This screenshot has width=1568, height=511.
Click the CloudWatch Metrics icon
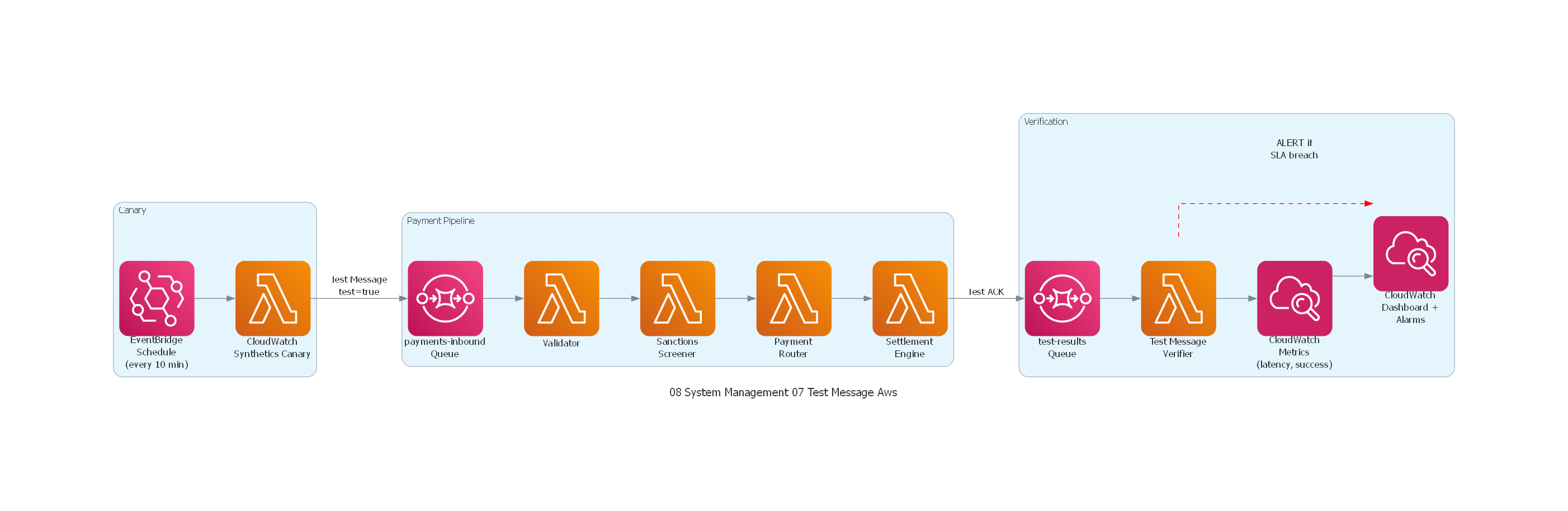click(x=1293, y=298)
